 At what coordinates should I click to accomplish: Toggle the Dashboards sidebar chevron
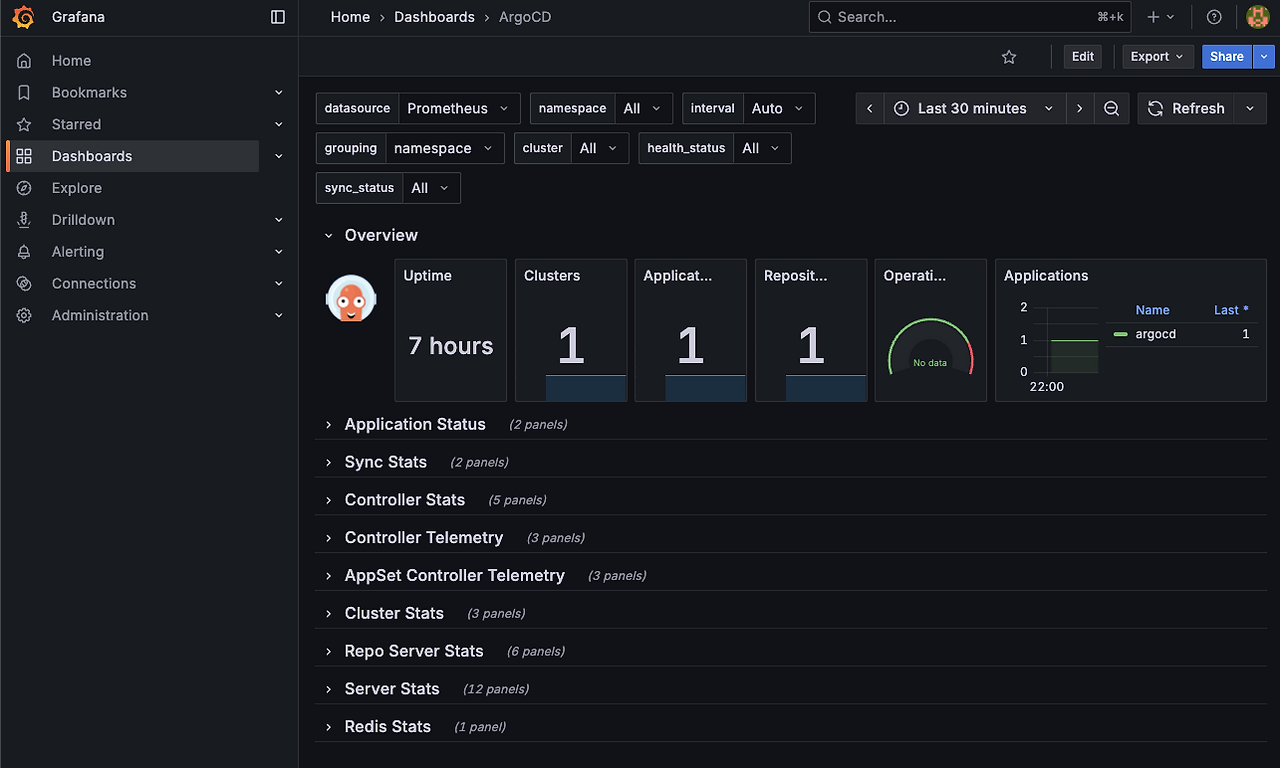coord(279,156)
